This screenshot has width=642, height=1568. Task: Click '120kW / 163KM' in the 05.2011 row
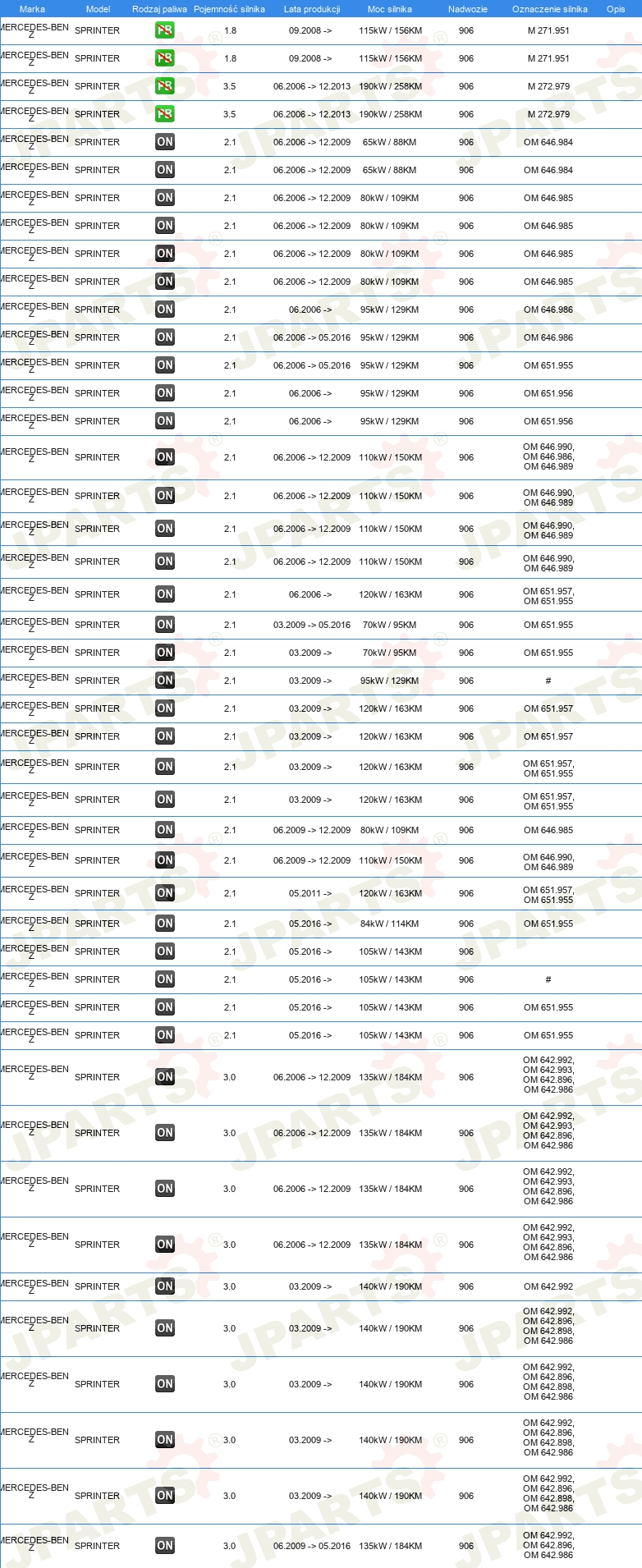[x=390, y=893]
